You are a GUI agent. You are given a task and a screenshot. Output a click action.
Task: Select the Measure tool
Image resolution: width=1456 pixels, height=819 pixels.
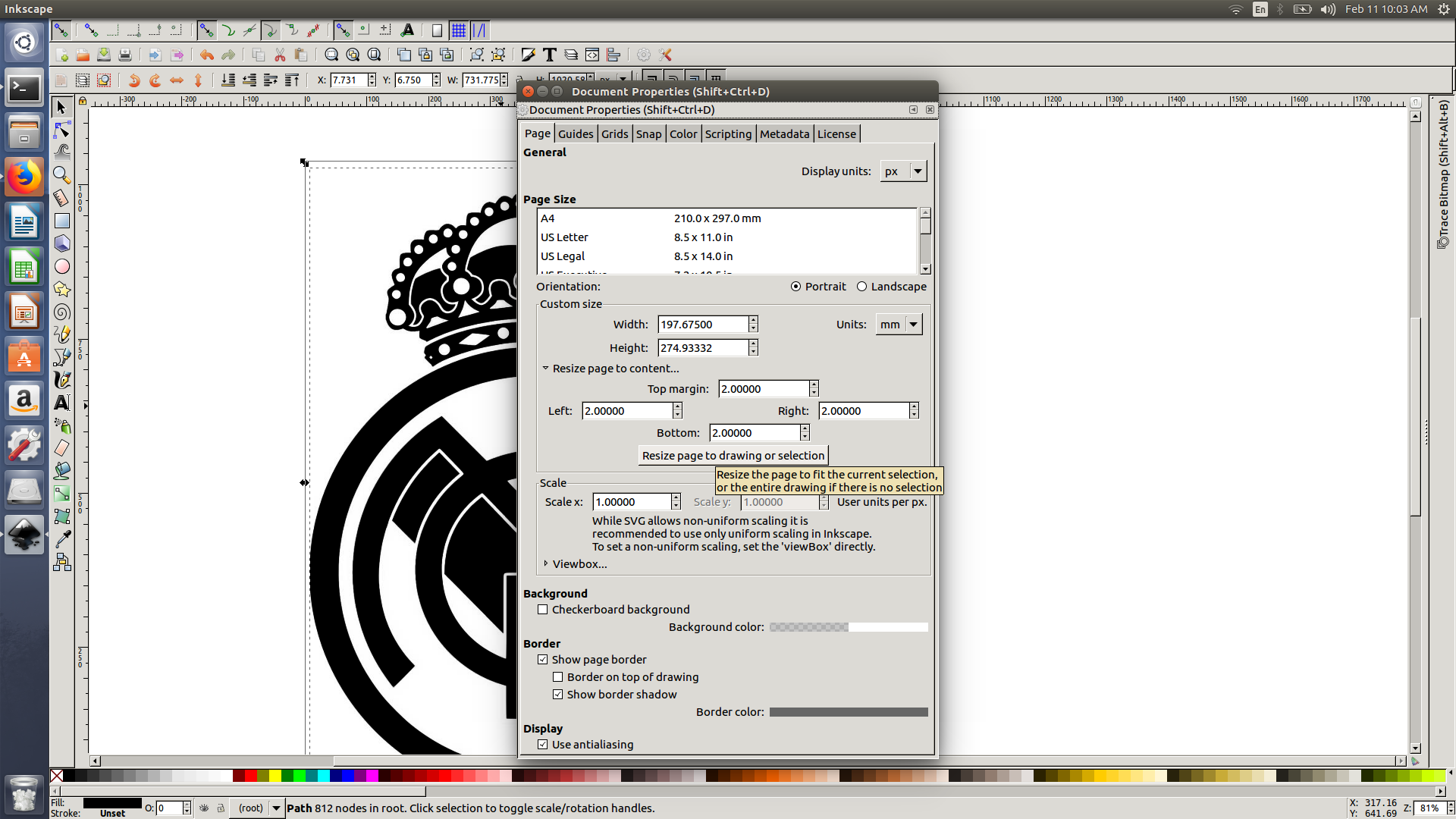click(x=62, y=198)
